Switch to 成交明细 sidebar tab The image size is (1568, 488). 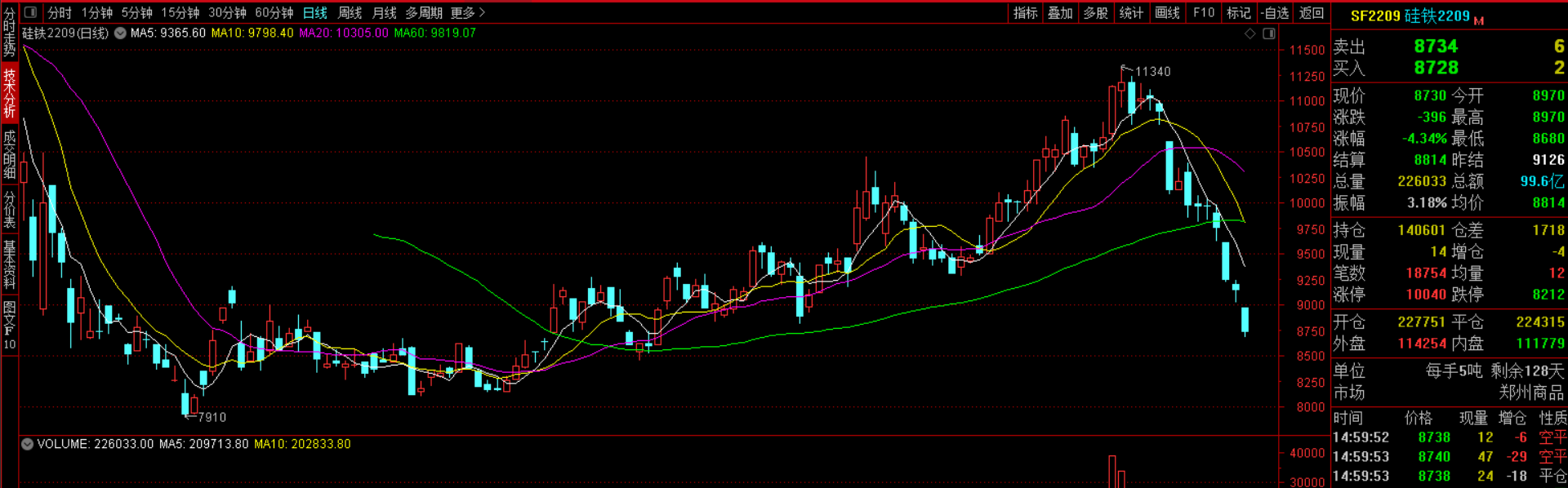click(x=9, y=153)
